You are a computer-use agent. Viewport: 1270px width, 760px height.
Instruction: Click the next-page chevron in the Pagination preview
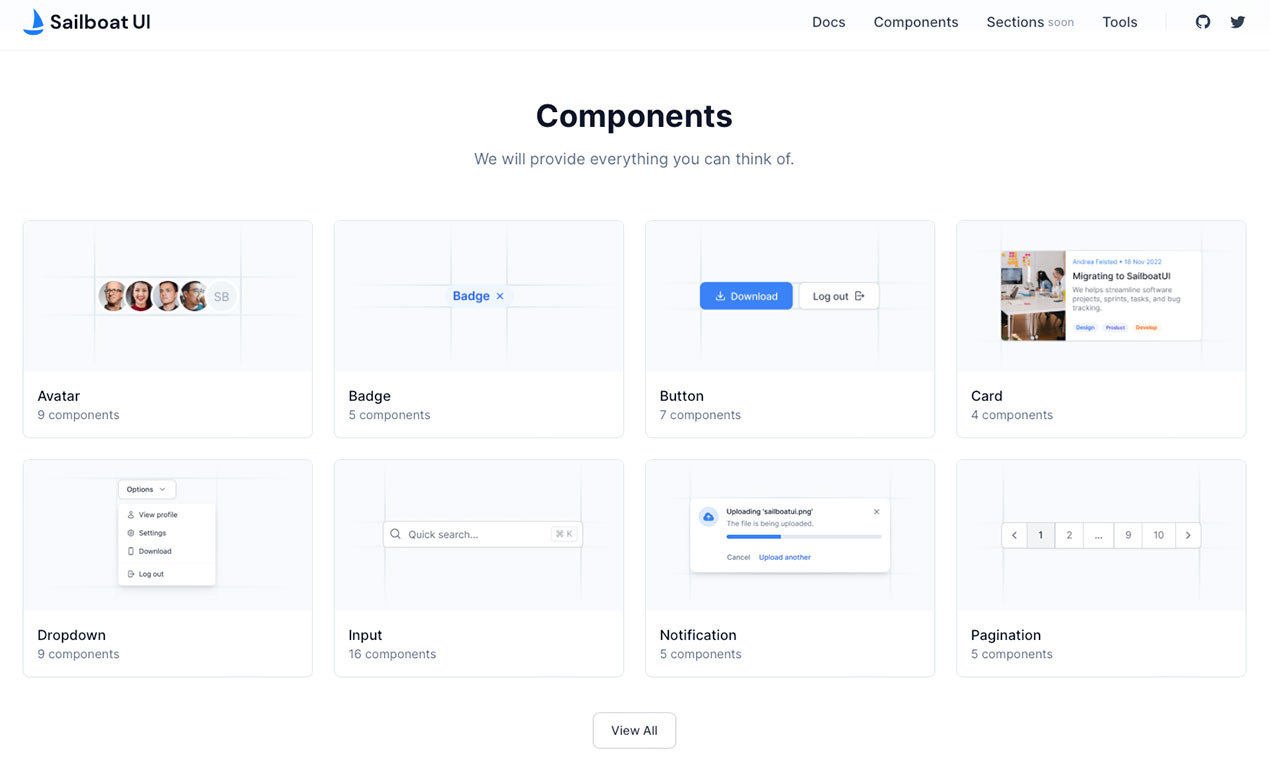point(1188,535)
